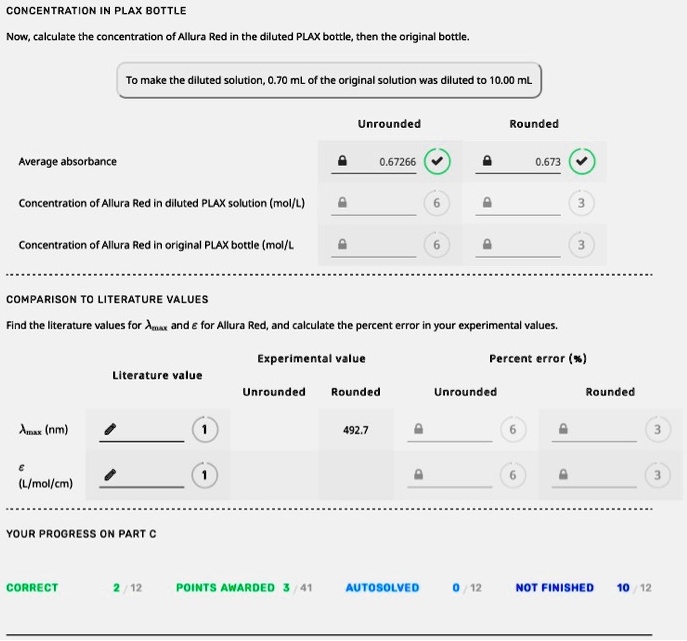Click the ε literature value input field
The width and height of the screenshot is (687, 641).
pyautogui.click(x=150, y=476)
